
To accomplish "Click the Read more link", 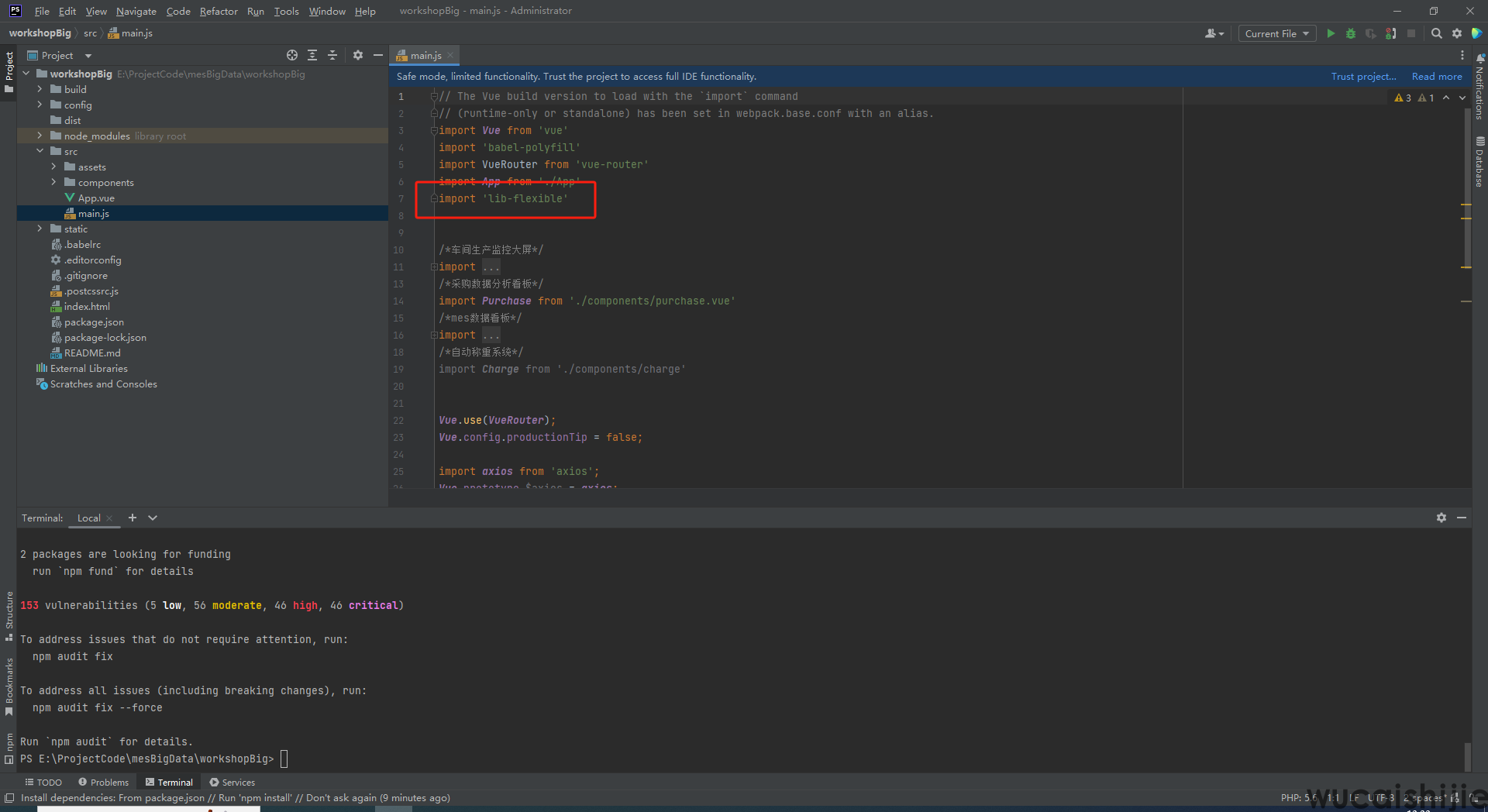I will pos(1437,76).
